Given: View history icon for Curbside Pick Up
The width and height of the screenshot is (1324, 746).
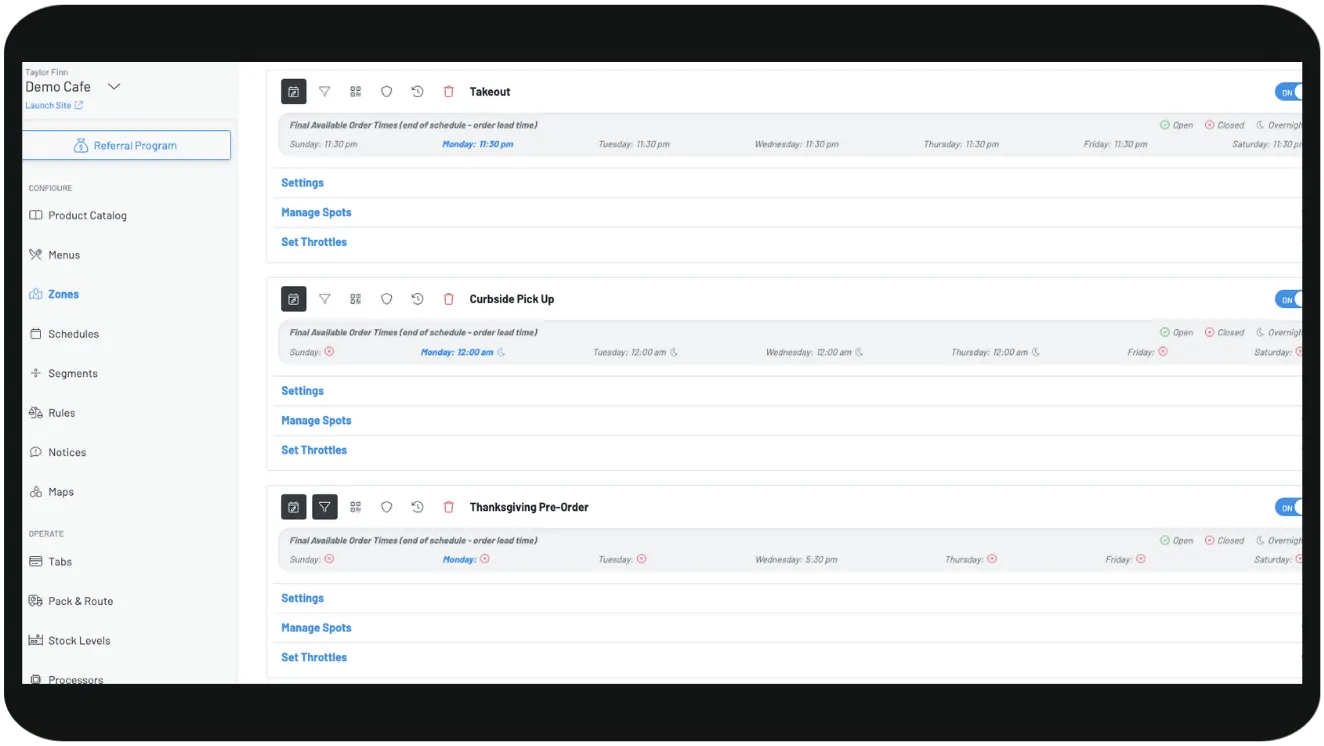Looking at the screenshot, I should pos(417,299).
